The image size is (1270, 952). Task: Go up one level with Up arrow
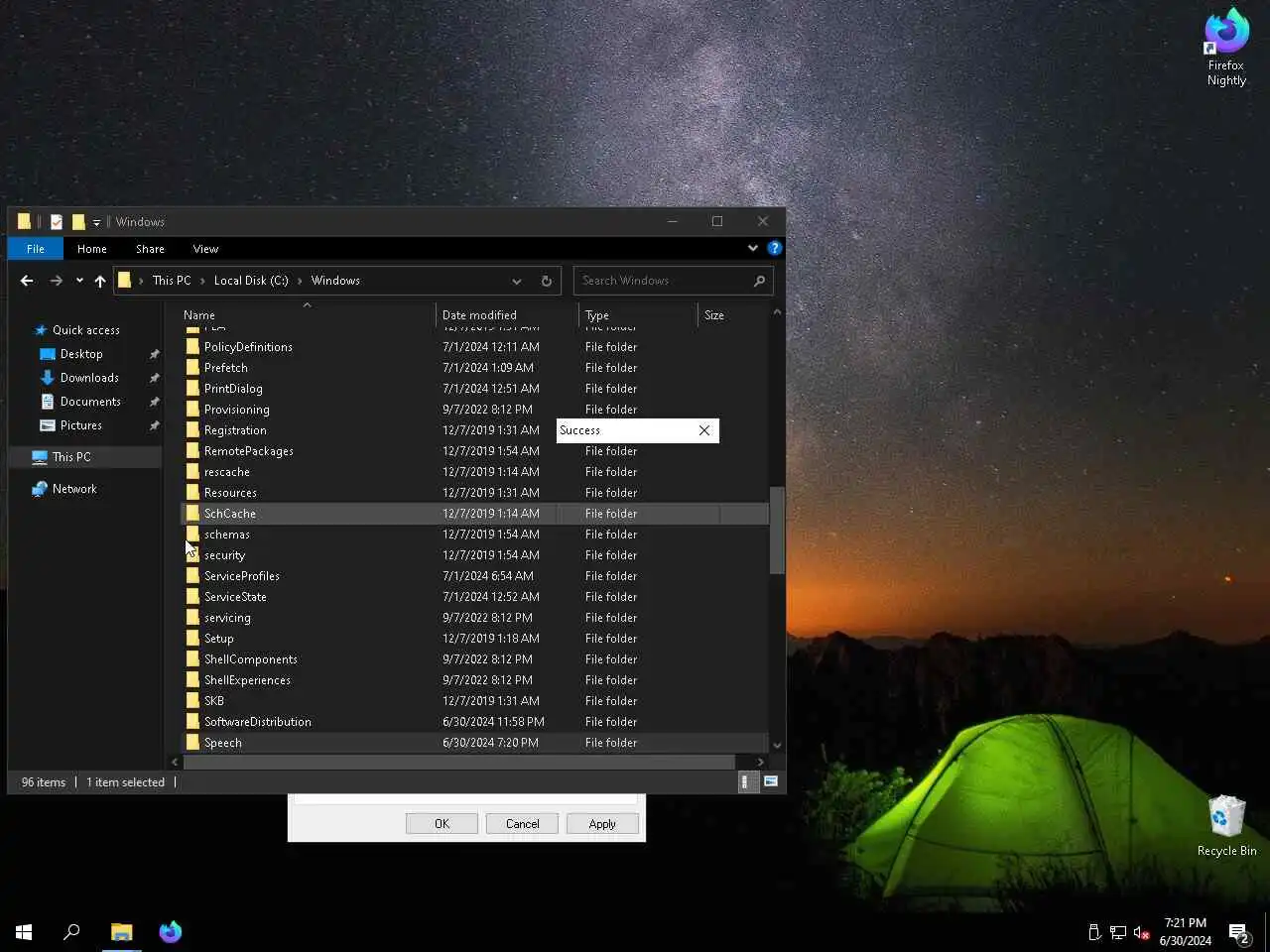point(100,281)
